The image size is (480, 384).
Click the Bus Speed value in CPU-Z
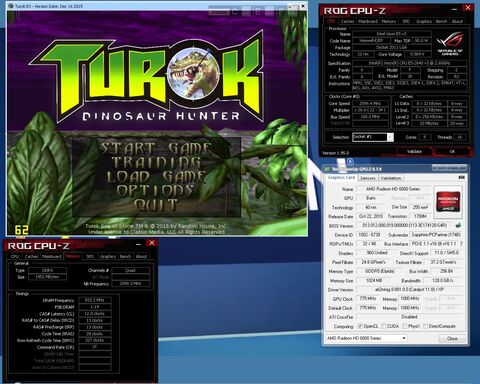tap(370, 117)
